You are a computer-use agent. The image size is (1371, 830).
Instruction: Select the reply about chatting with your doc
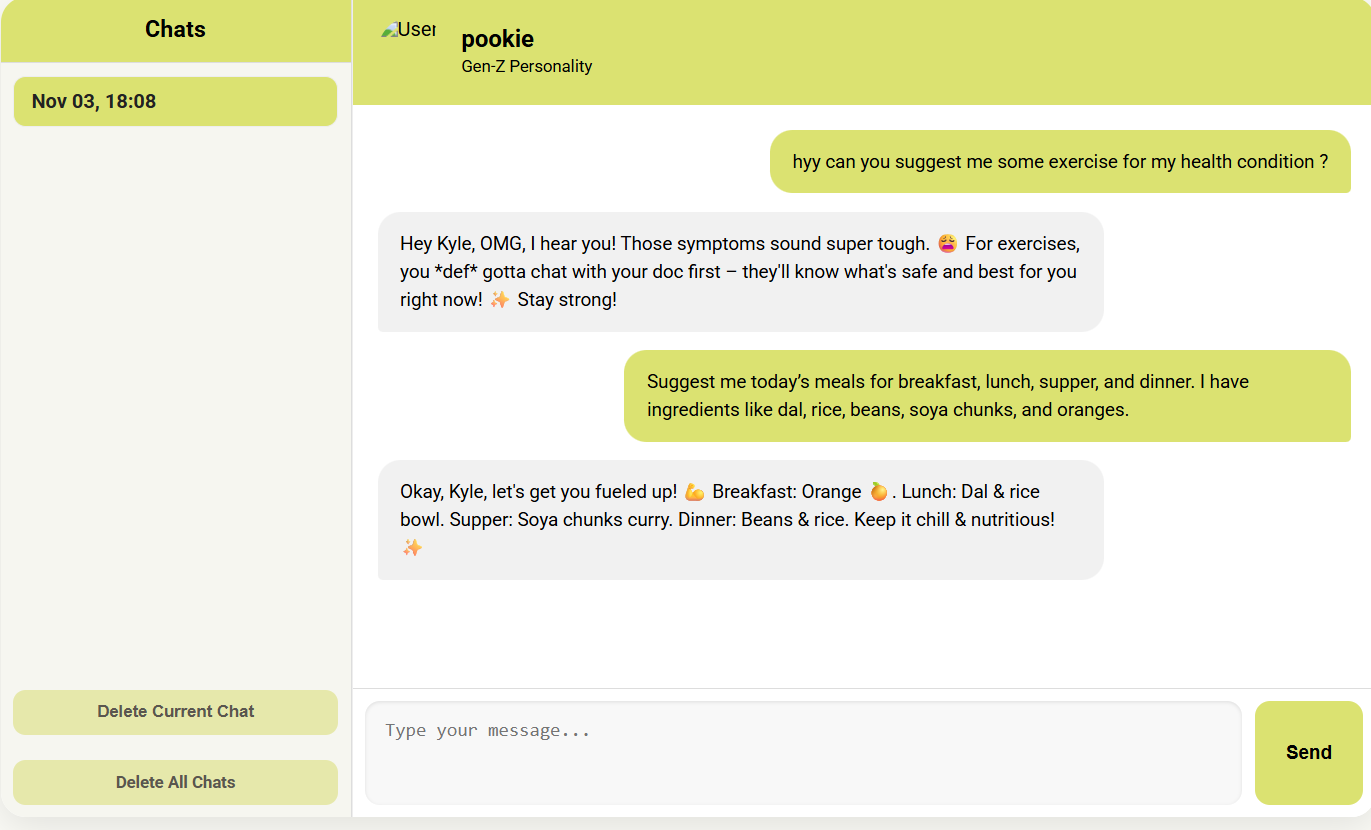[740, 271]
